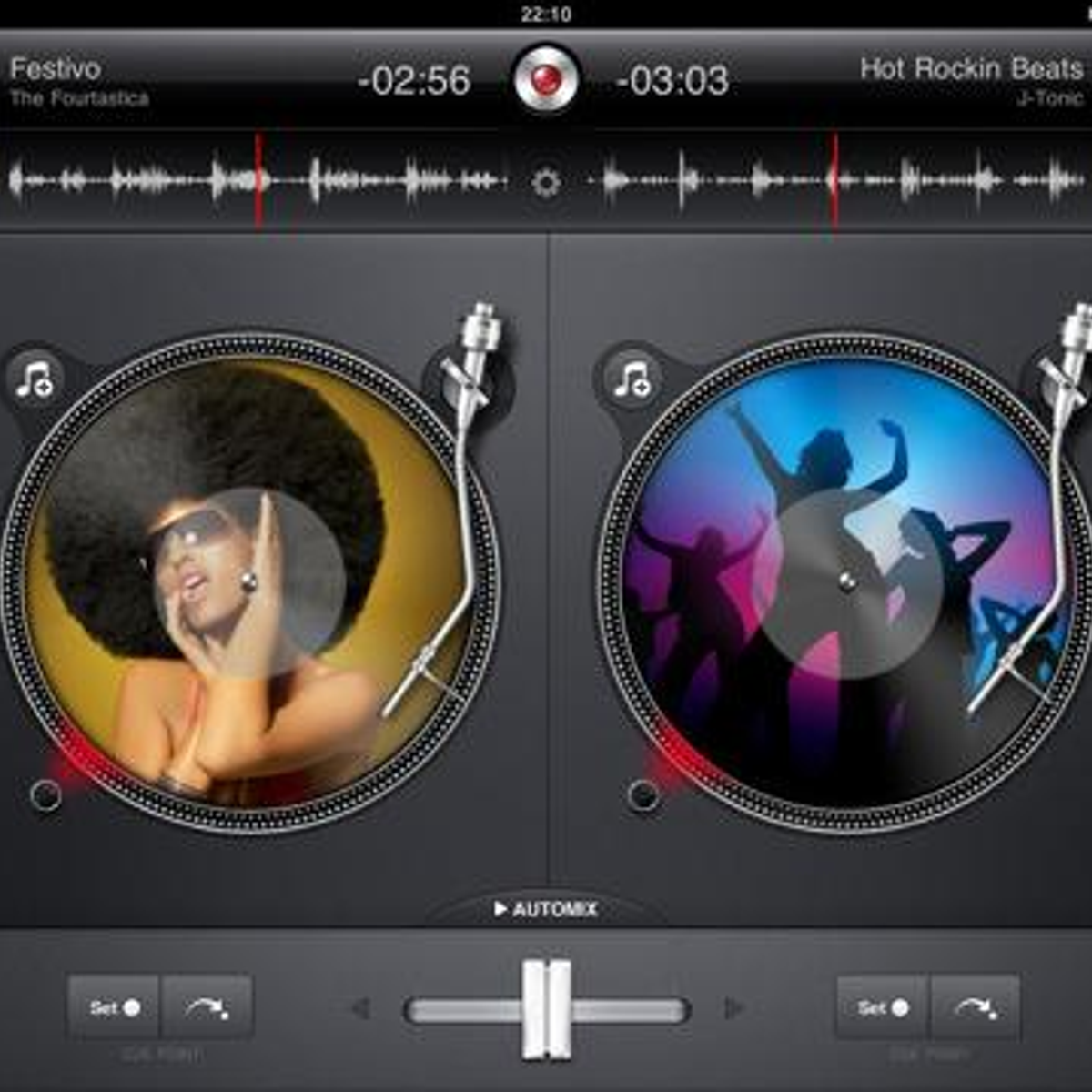Tap the red playhead marker in the left waveform

click(x=258, y=179)
